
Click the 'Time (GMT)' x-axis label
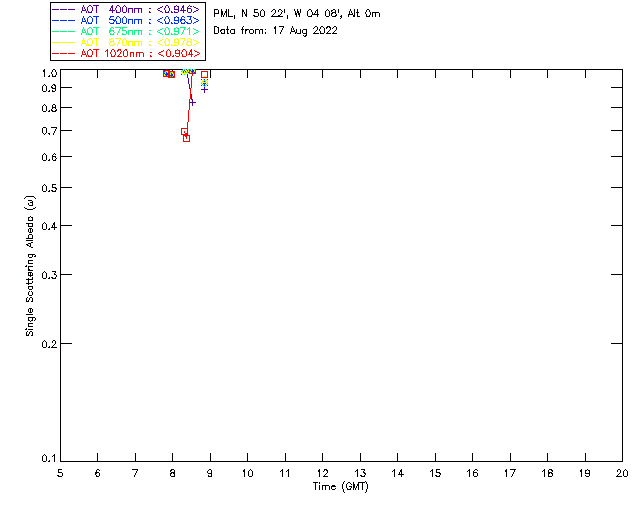click(340, 486)
